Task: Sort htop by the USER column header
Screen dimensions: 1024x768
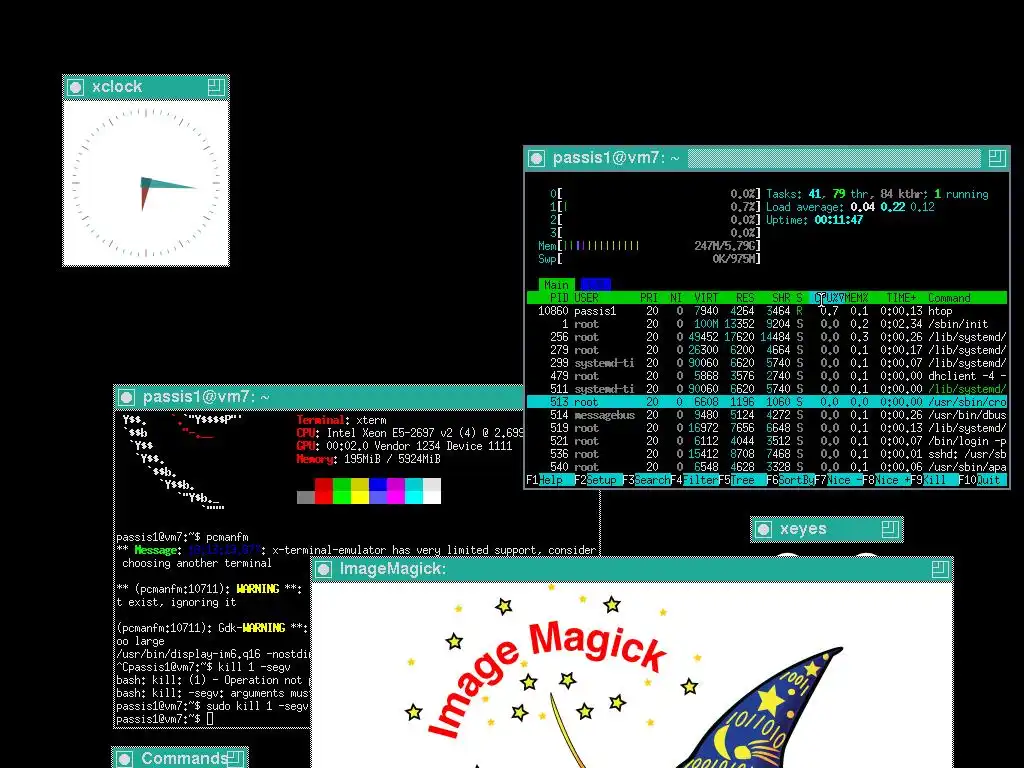Action: pyautogui.click(x=586, y=298)
